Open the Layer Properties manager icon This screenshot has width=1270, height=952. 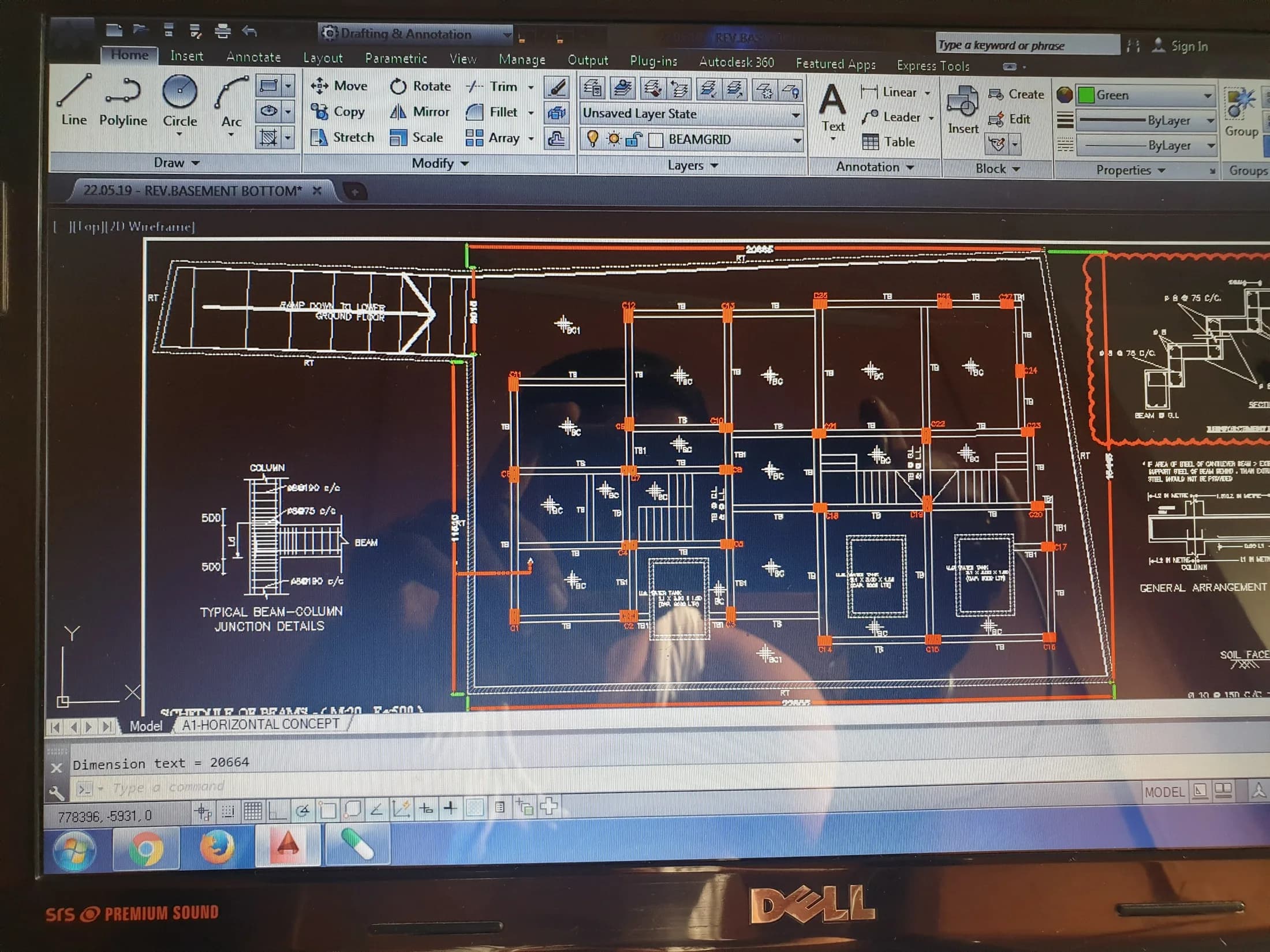[x=593, y=88]
